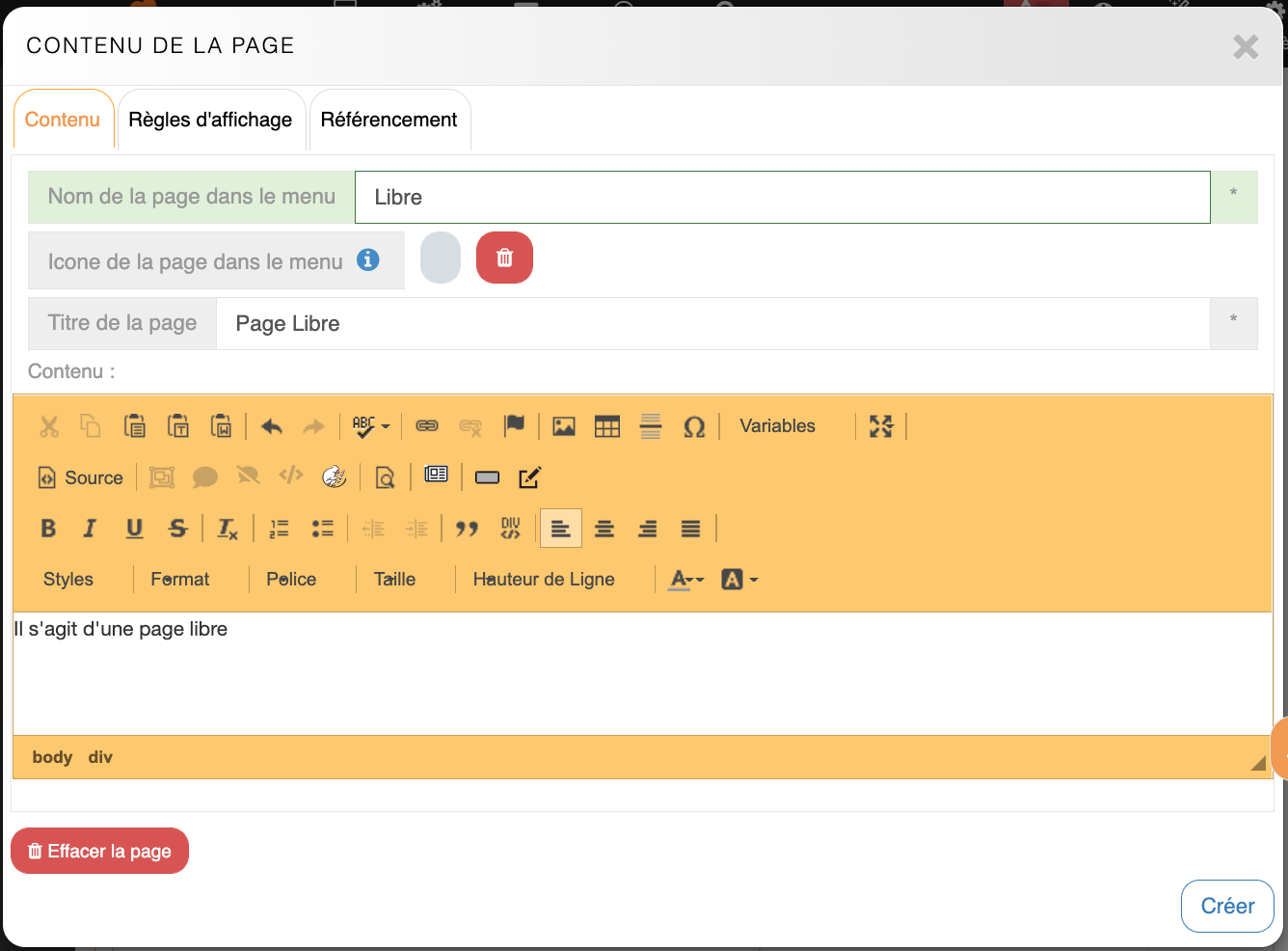Open the Référencement tab
The image size is (1288, 951).
coord(389,121)
